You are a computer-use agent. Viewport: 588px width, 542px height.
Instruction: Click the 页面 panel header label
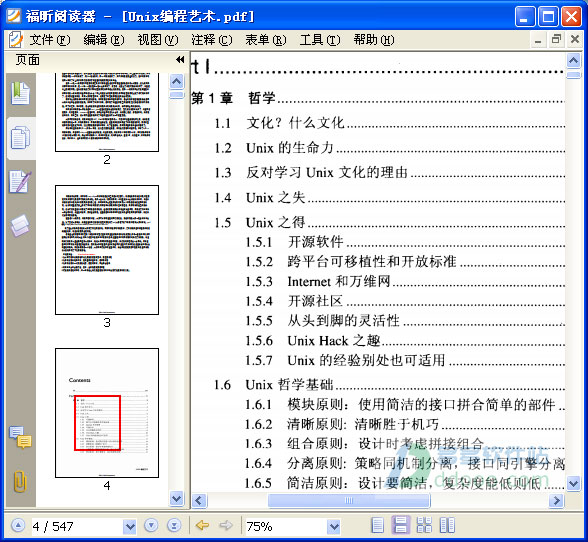tap(27, 60)
